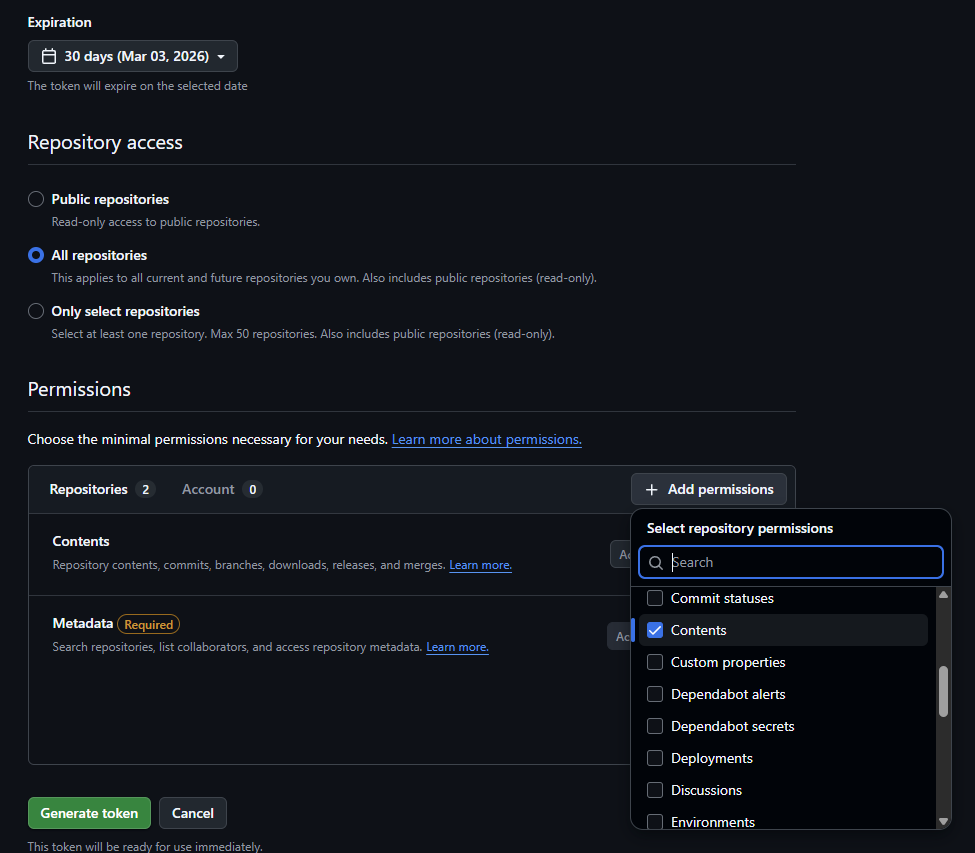Open Contents access level dropdown

[621, 554]
